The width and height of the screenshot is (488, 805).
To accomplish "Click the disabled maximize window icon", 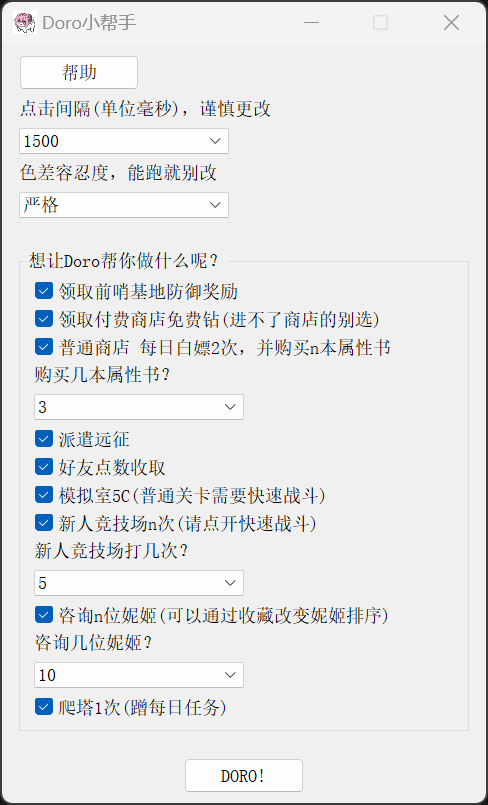I will click(x=380, y=23).
